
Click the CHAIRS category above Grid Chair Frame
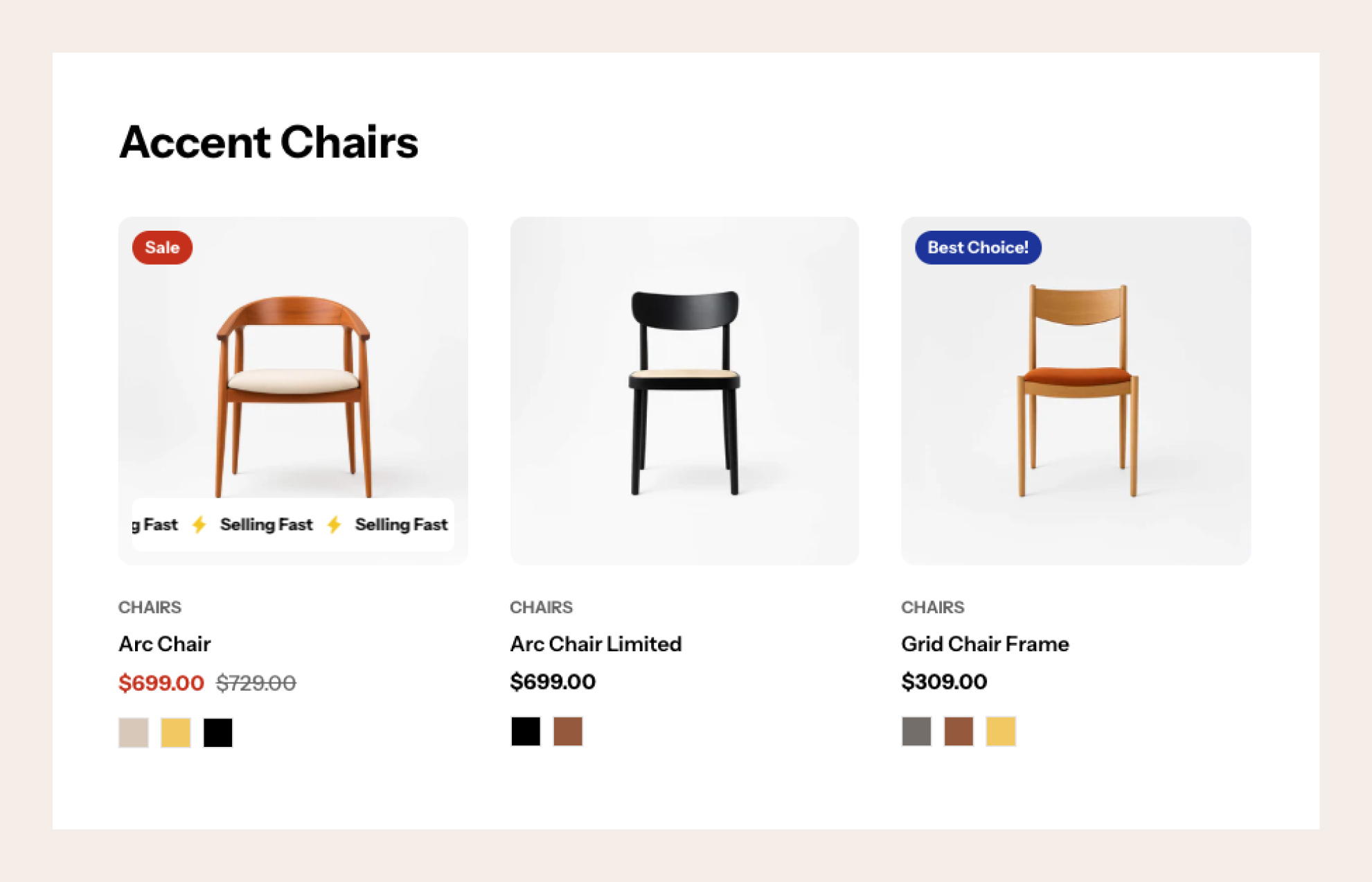coord(932,607)
